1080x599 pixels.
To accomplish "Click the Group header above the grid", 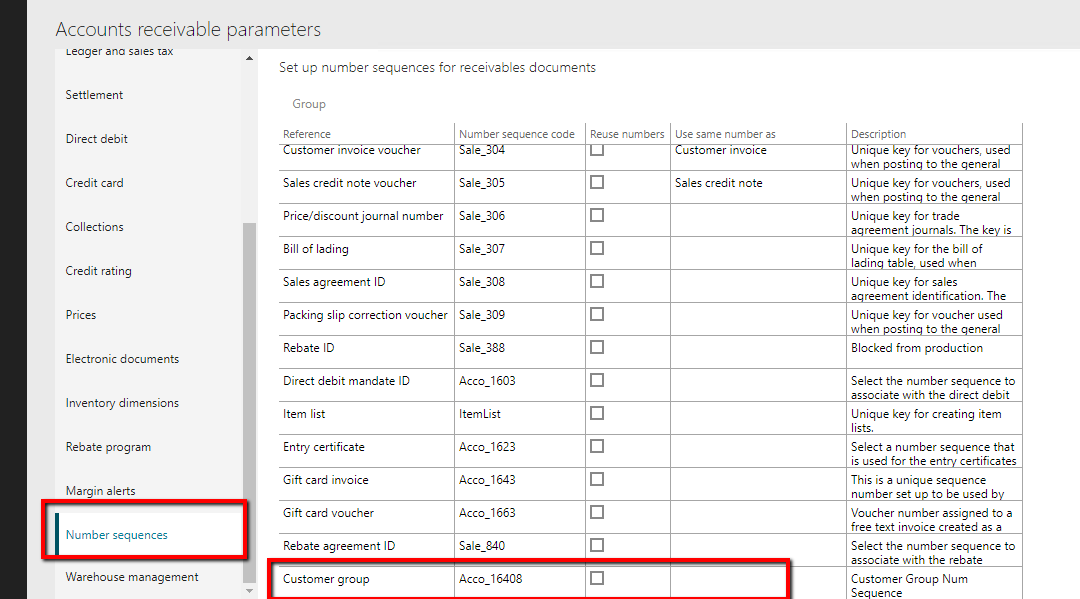I will (309, 104).
